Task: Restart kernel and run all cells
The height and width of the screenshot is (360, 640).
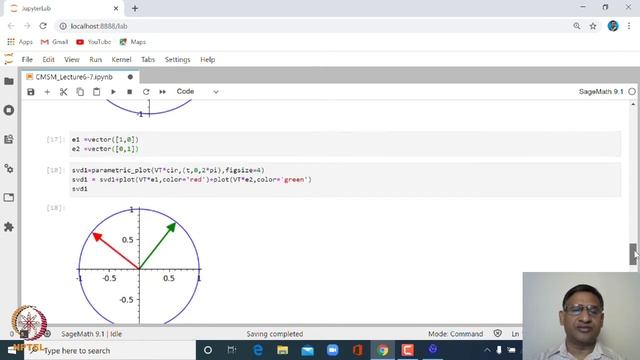Action: pyautogui.click(x=162, y=92)
